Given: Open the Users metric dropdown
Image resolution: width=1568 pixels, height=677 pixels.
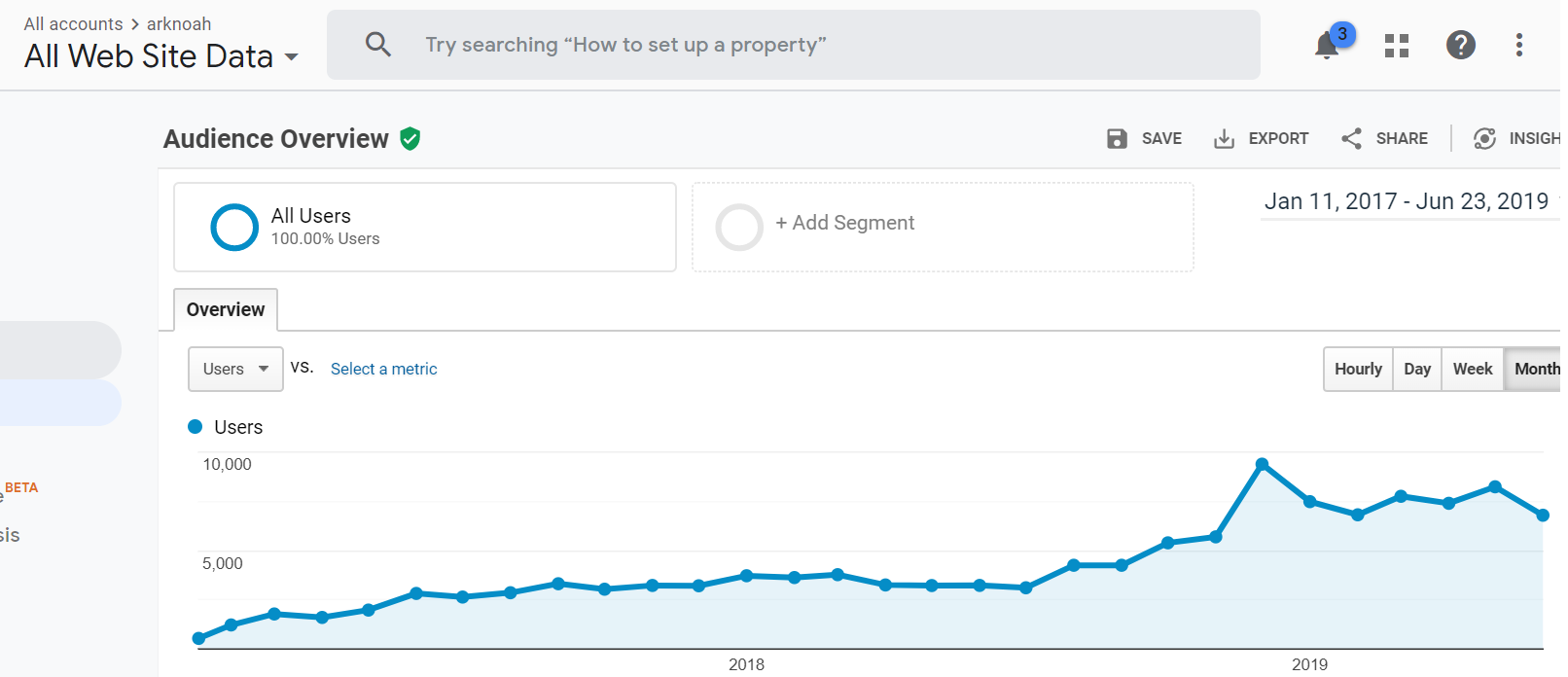Looking at the screenshot, I should click(x=235, y=369).
